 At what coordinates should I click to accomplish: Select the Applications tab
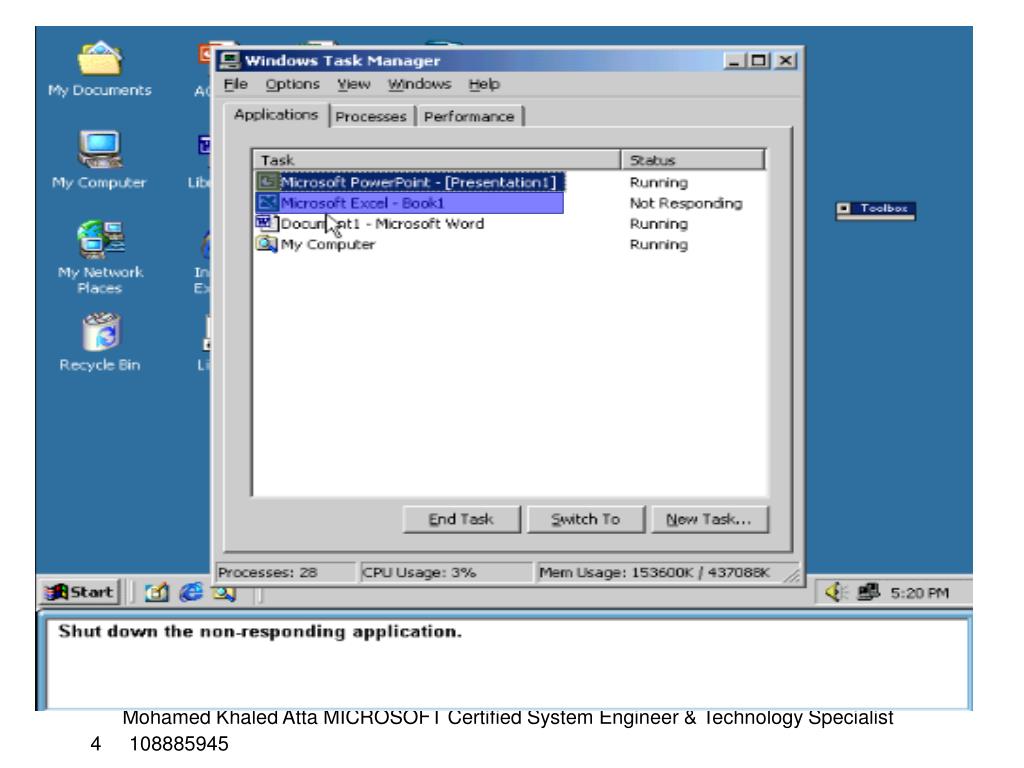[276, 115]
